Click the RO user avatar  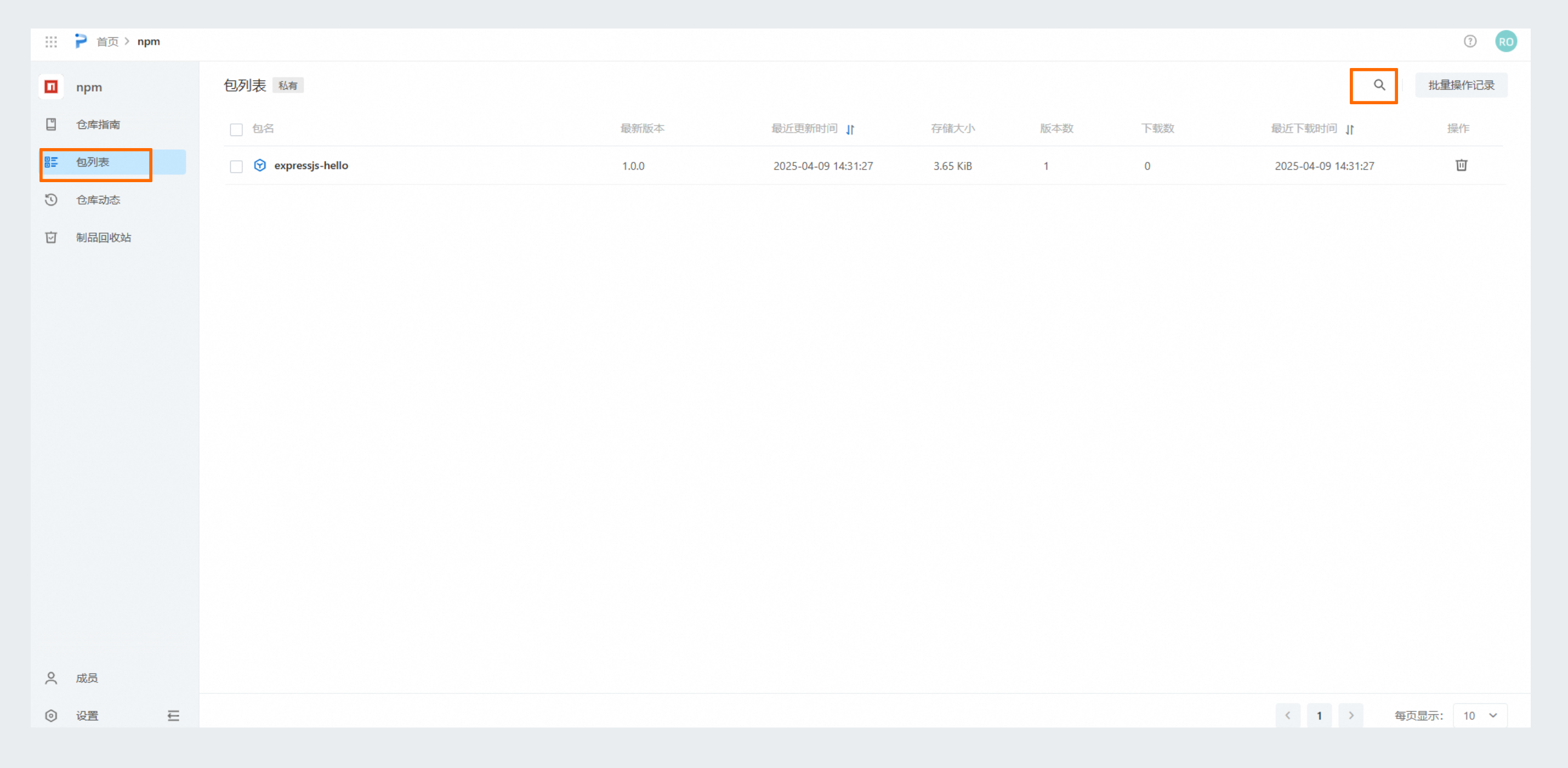click(x=1505, y=41)
